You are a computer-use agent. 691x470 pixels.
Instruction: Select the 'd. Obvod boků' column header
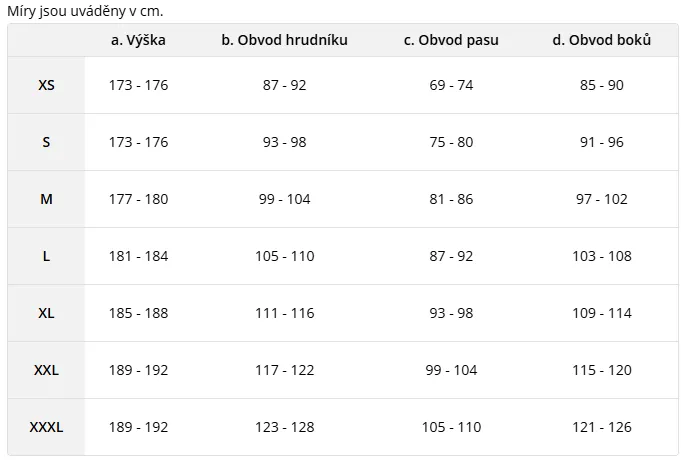click(x=601, y=41)
